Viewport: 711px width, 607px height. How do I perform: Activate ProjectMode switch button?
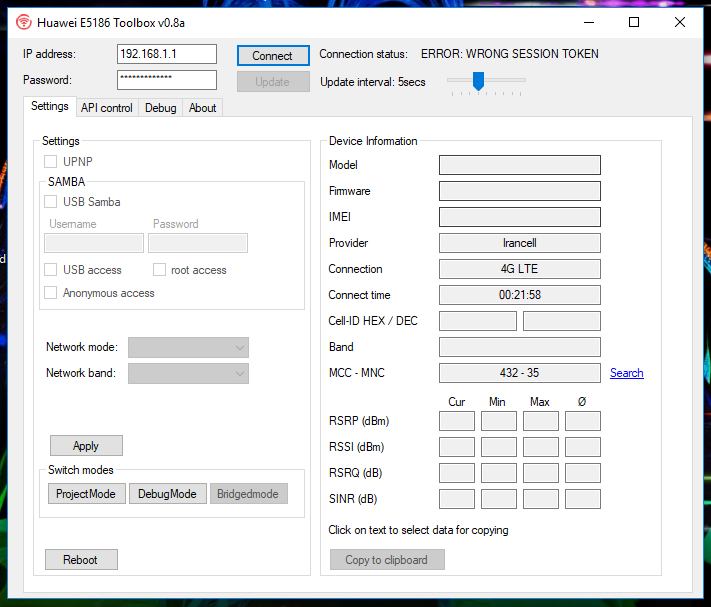86,494
